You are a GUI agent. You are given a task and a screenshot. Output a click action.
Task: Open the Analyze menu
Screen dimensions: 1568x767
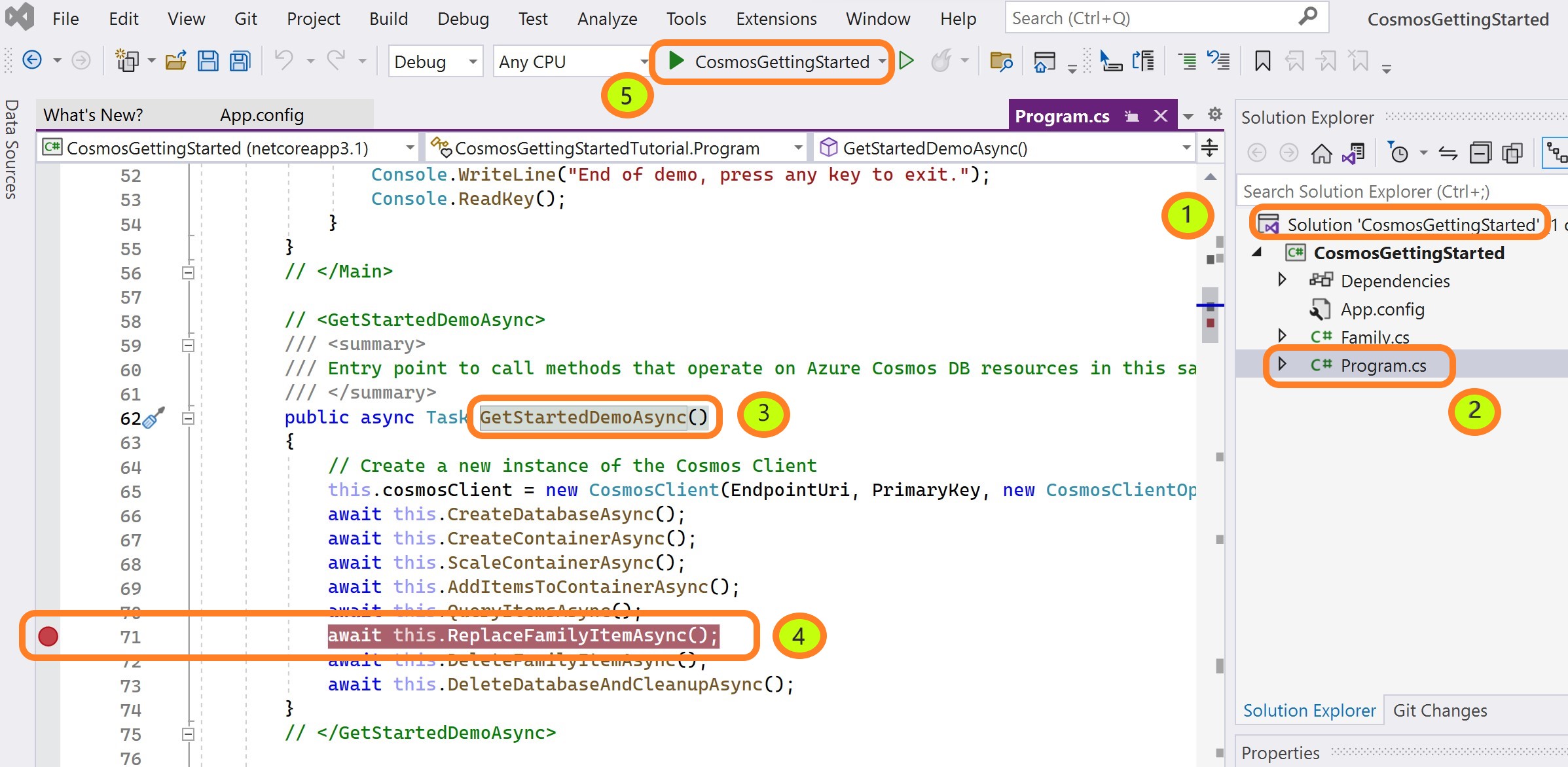pyautogui.click(x=607, y=19)
